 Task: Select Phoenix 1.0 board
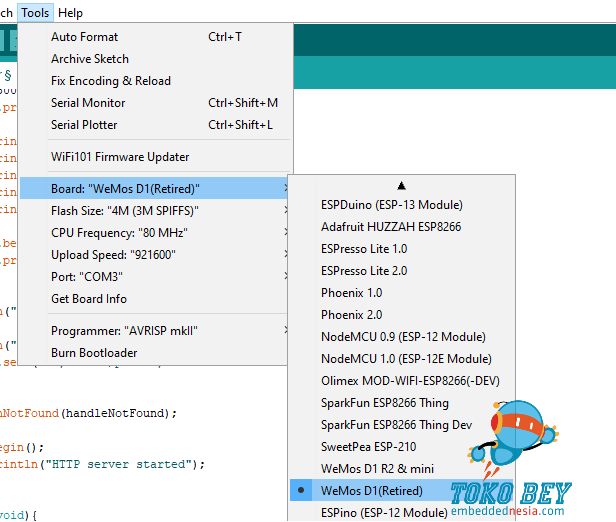pyautogui.click(x=402, y=293)
